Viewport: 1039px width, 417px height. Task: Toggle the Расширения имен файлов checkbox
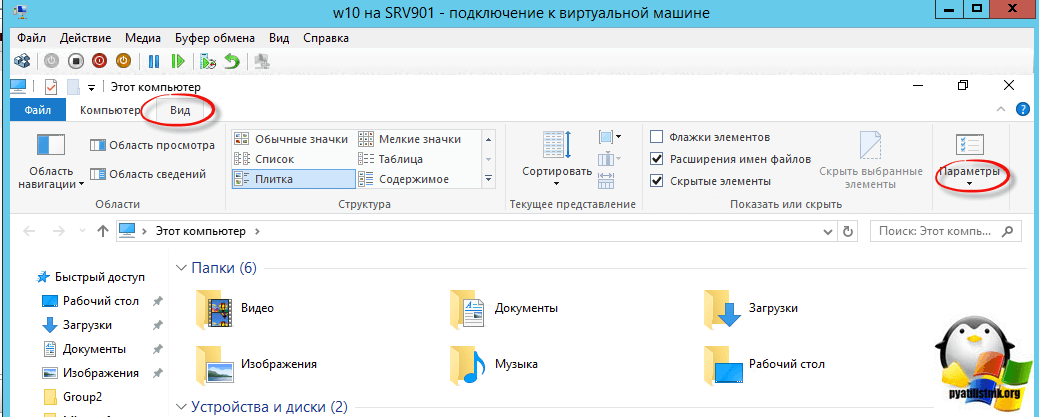pos(657,159)
